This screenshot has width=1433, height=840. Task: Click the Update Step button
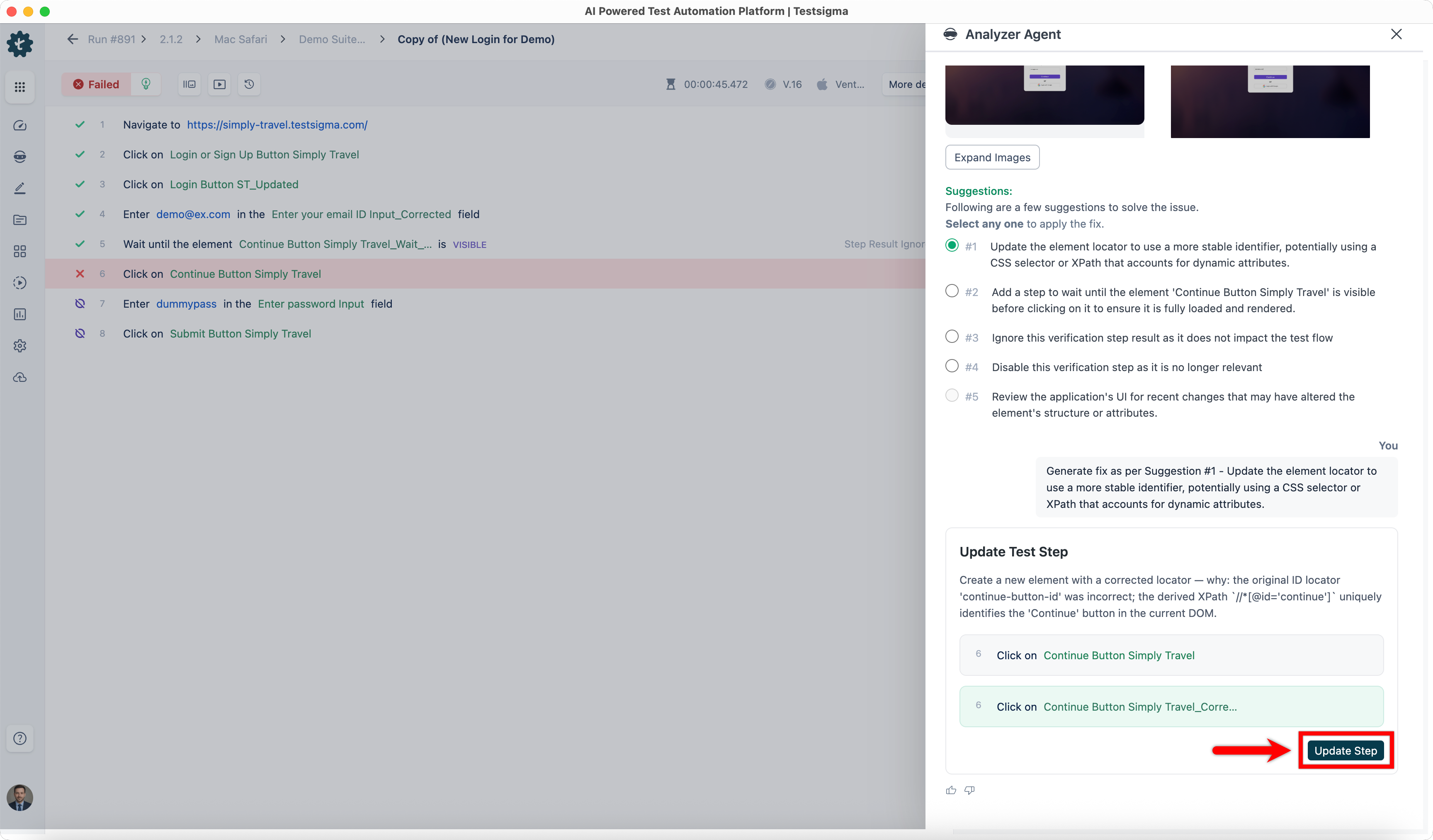[x=1345, y=751]
